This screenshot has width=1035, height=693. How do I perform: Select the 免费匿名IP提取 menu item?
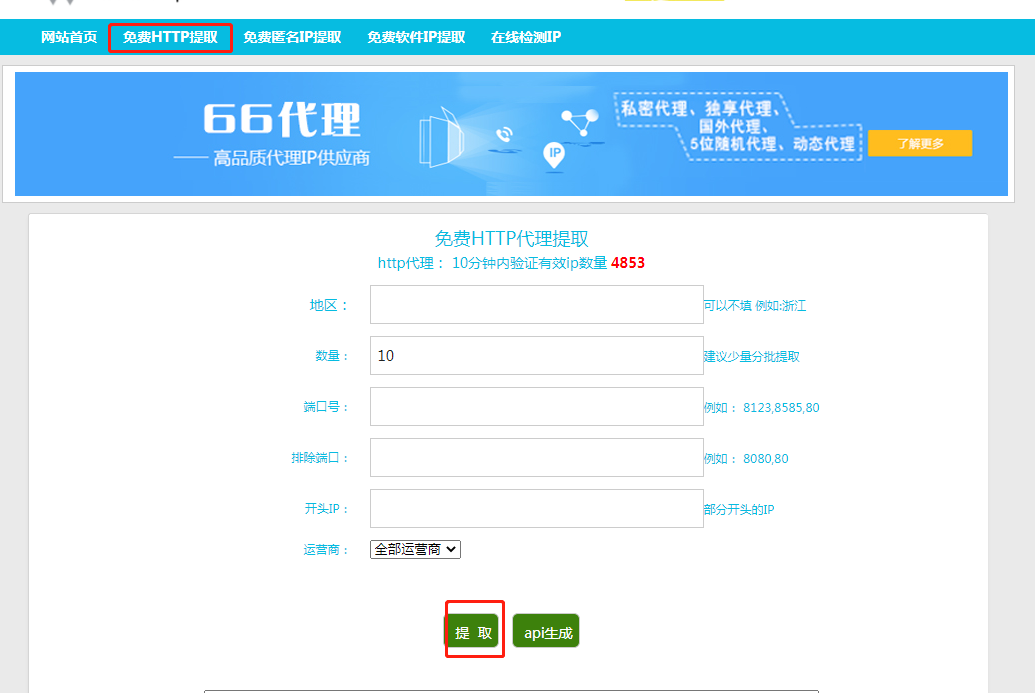291,36
